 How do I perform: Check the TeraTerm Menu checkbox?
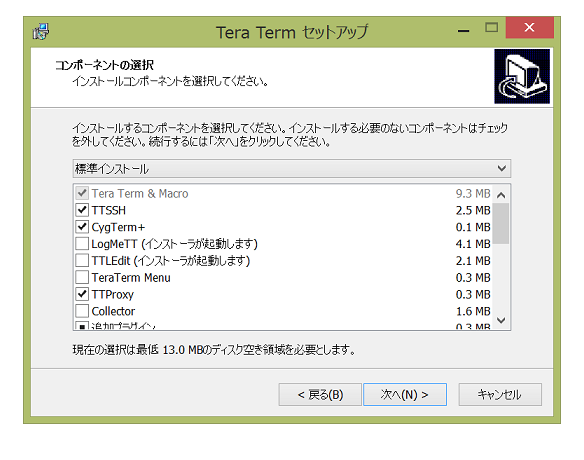click(x=82, y=277)
